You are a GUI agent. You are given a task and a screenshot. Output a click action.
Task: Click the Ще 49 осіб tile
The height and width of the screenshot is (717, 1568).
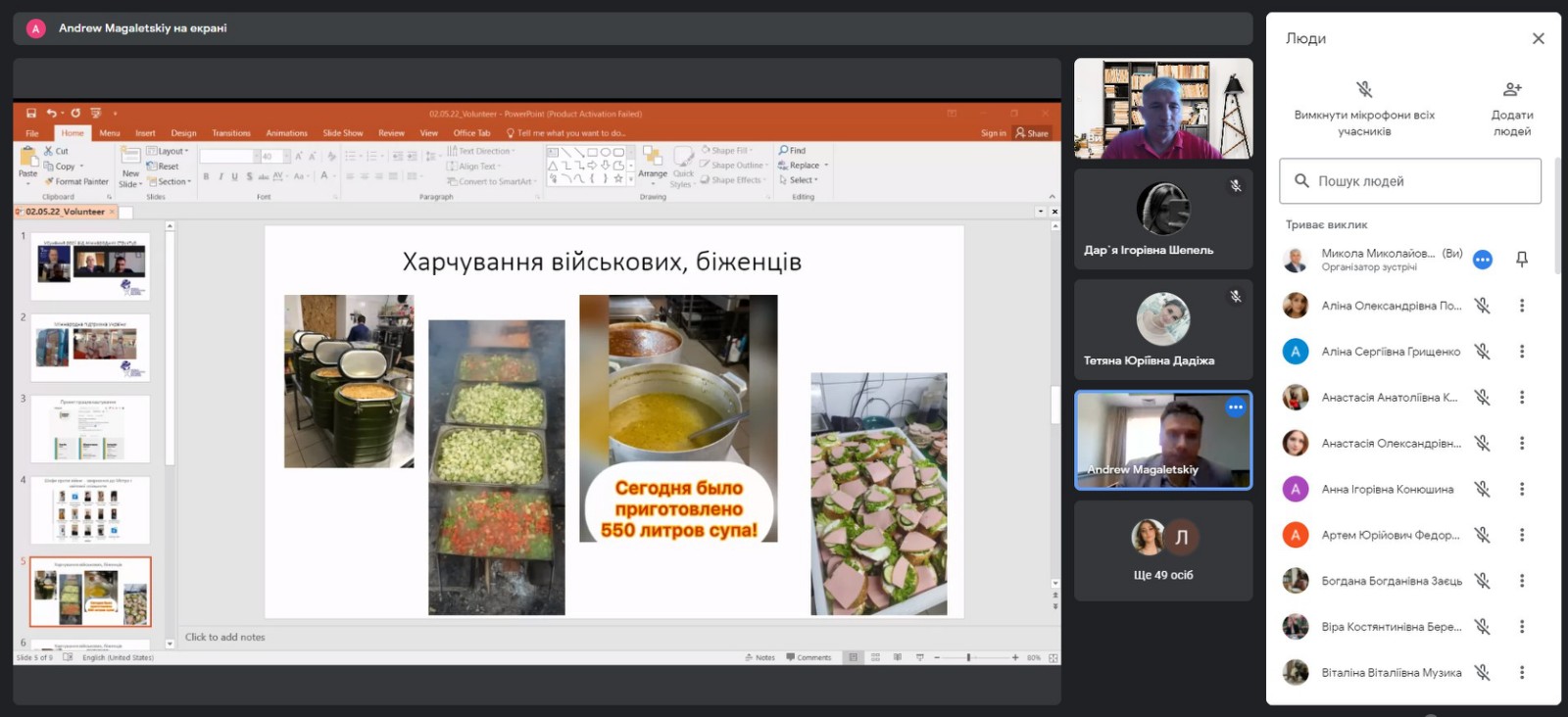1163,550
